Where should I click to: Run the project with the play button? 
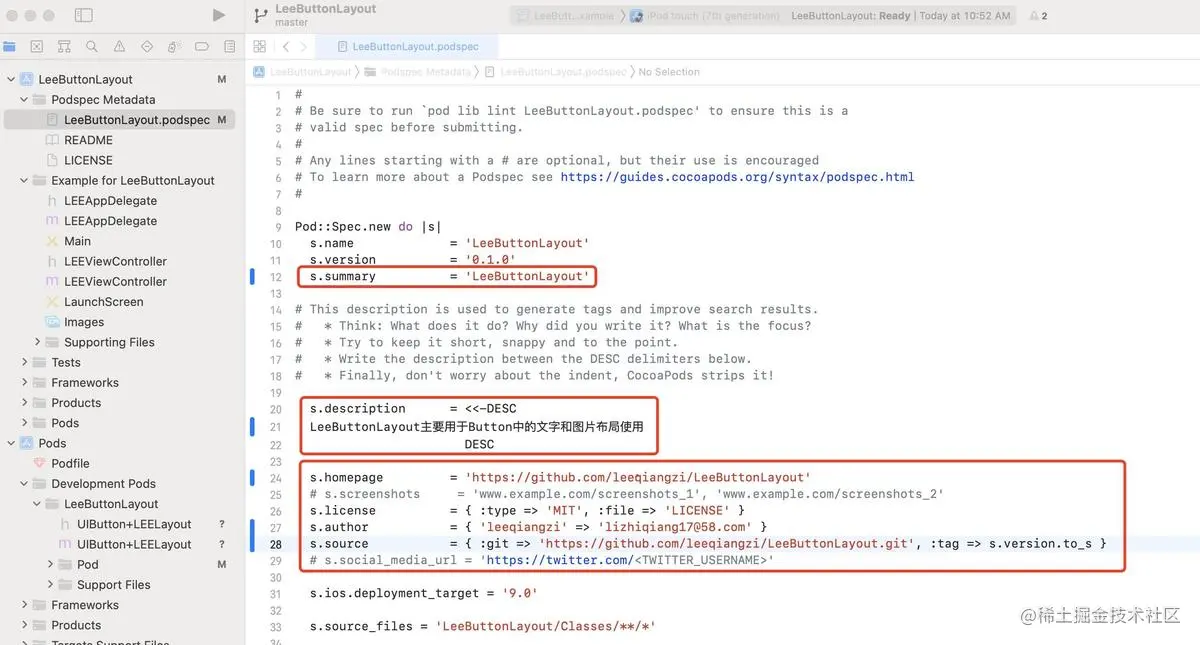(219, 15)
